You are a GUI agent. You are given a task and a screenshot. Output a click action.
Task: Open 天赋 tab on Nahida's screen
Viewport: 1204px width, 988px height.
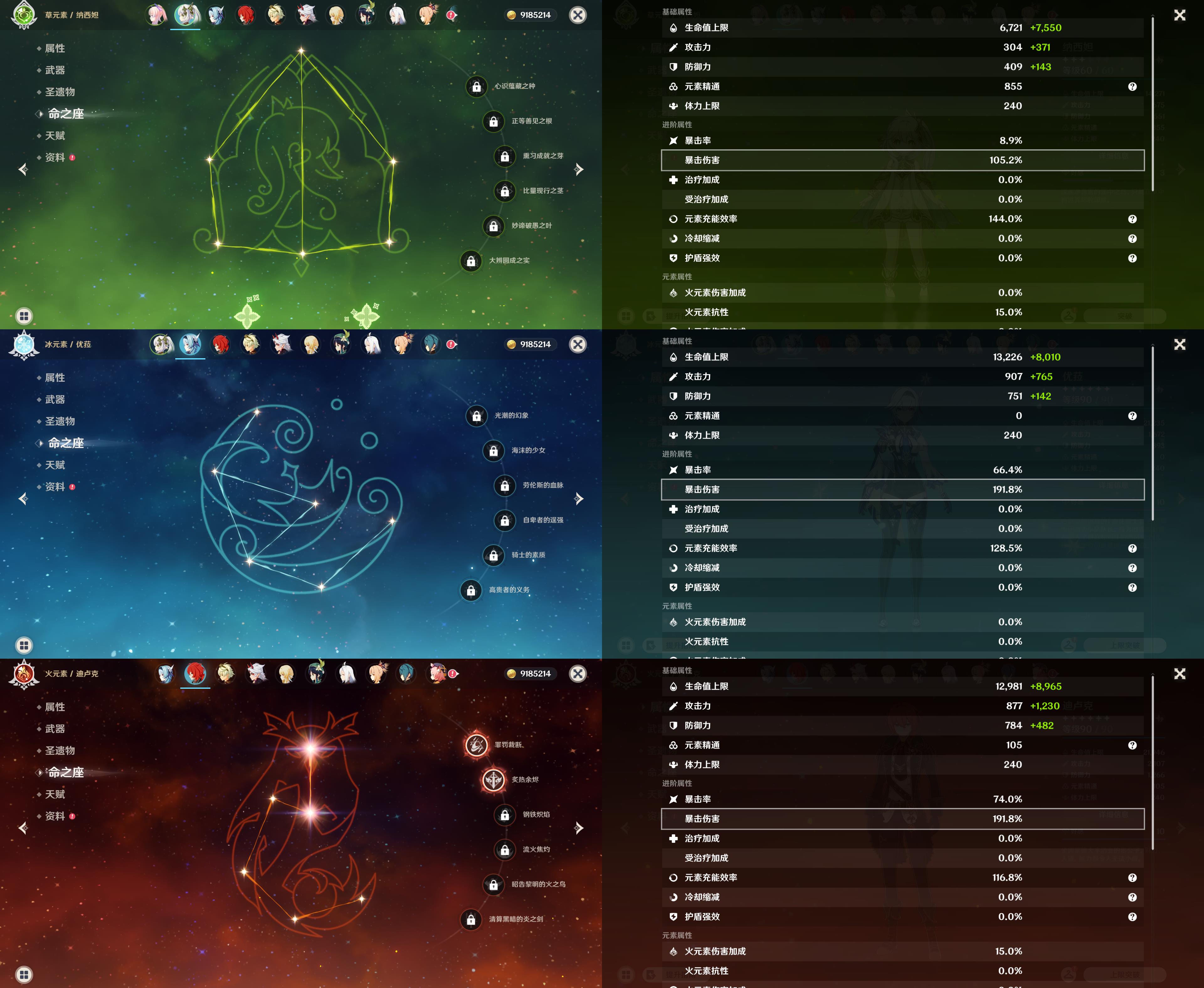coord(55,135)
